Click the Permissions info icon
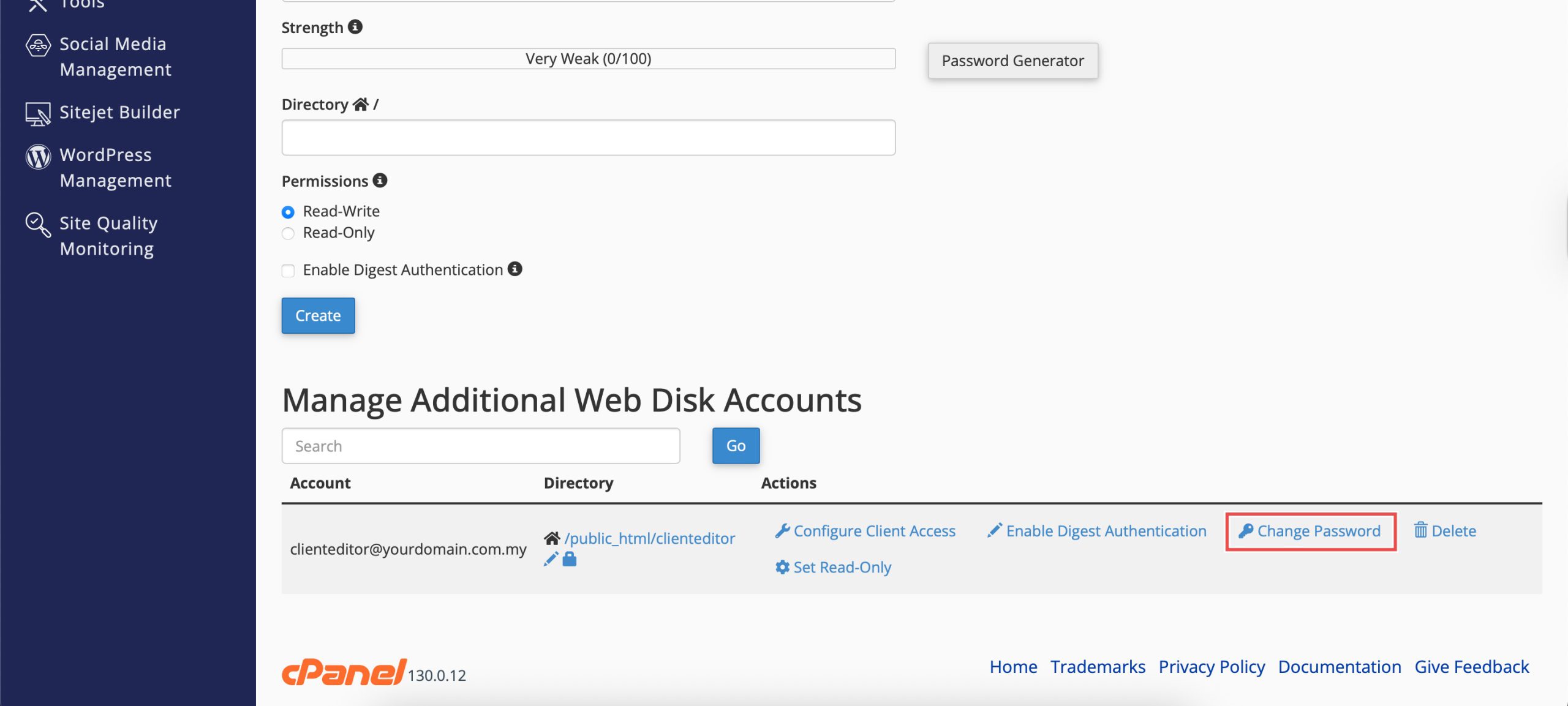1568x706 pixels. 380,181
